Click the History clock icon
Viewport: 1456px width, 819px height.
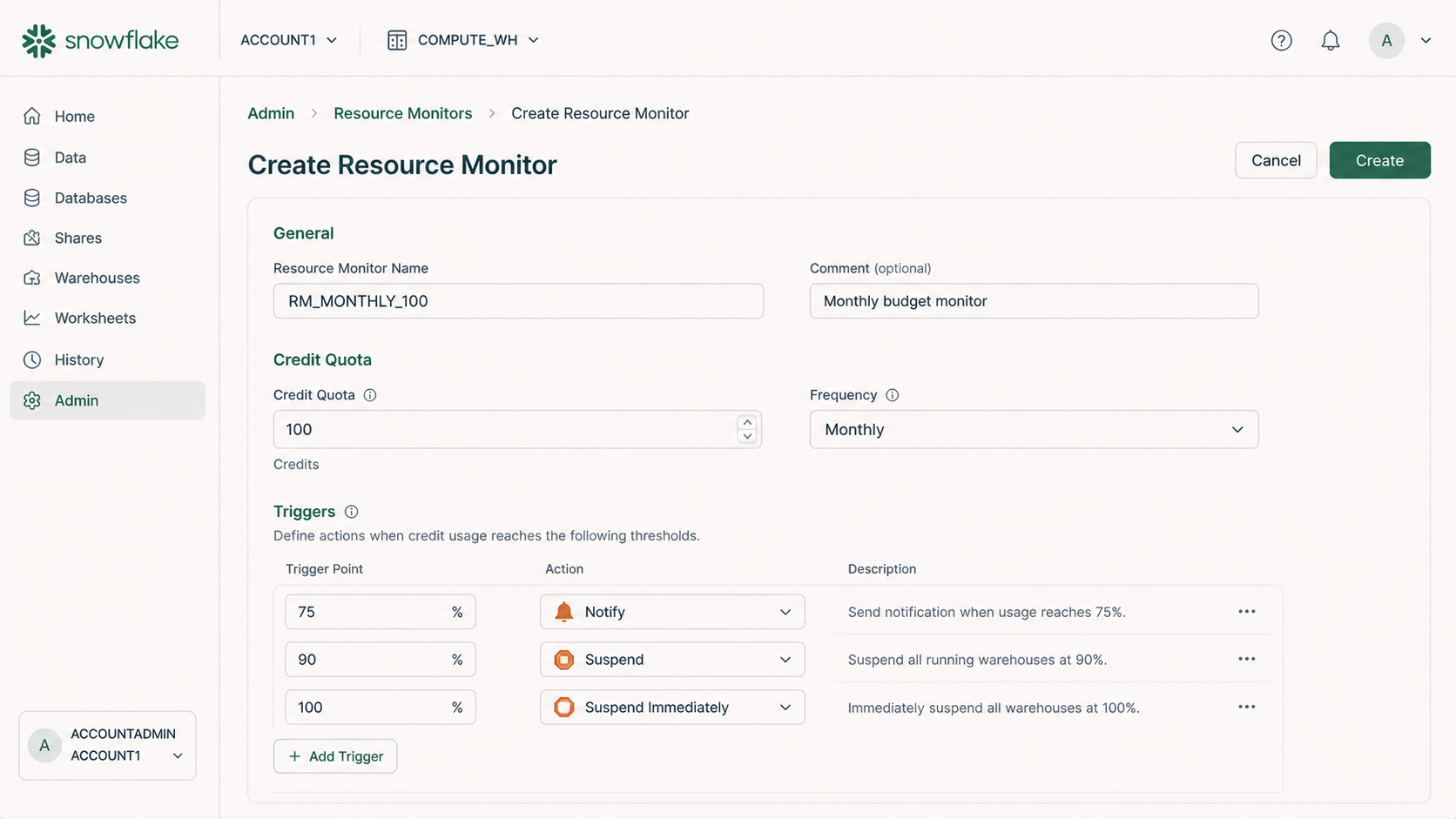(x=32, y=359)
